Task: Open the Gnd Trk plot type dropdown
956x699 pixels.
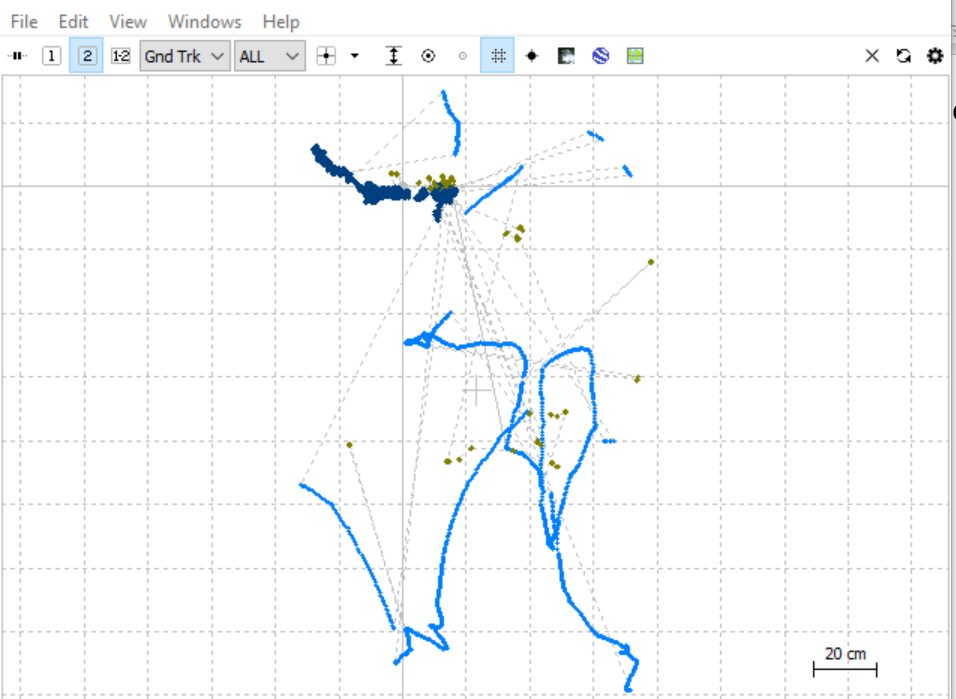Action: tap(185, 56)
